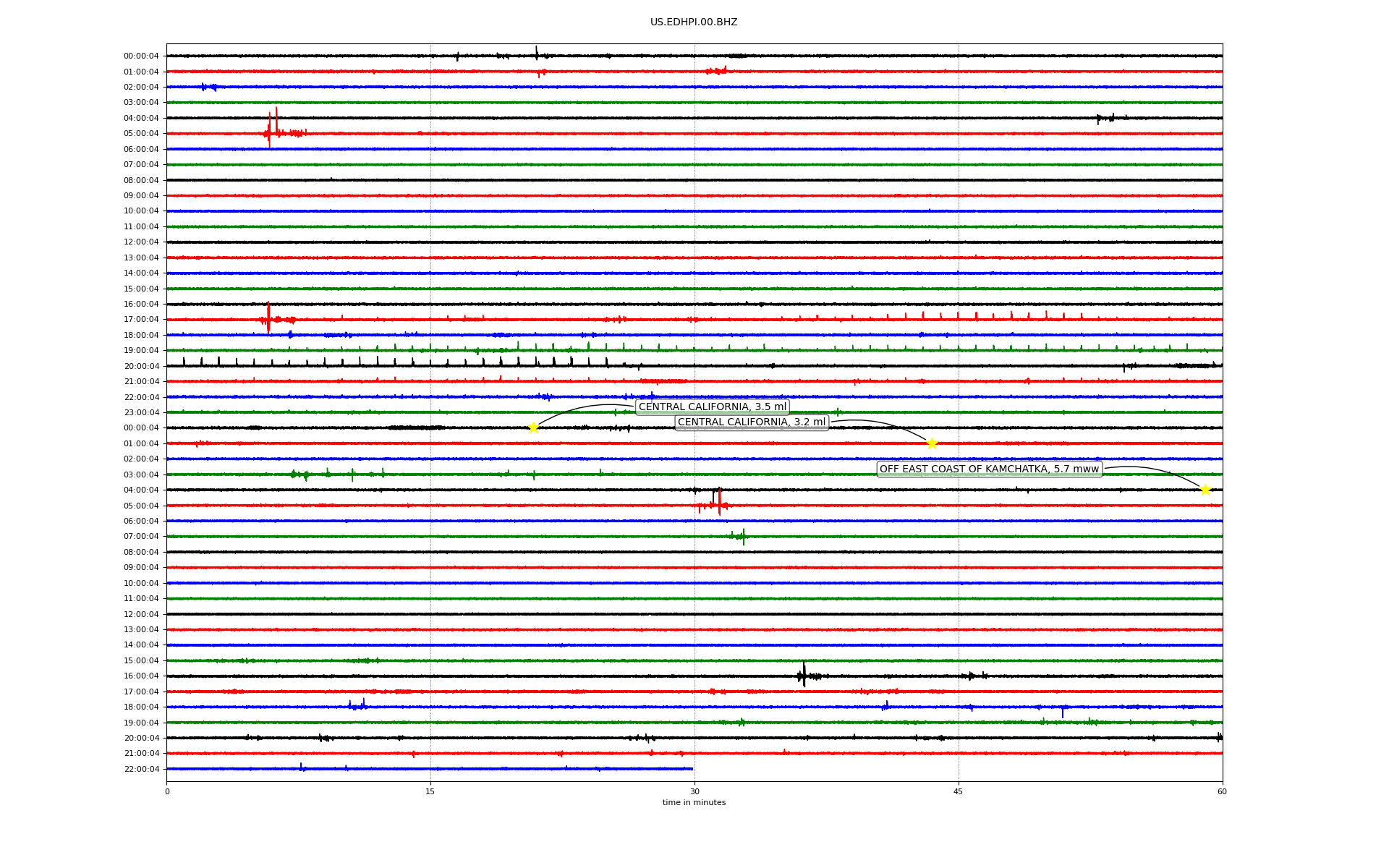
Task: Click the yellow star on the 00:00:04 trace
Action: coord(533,427)
